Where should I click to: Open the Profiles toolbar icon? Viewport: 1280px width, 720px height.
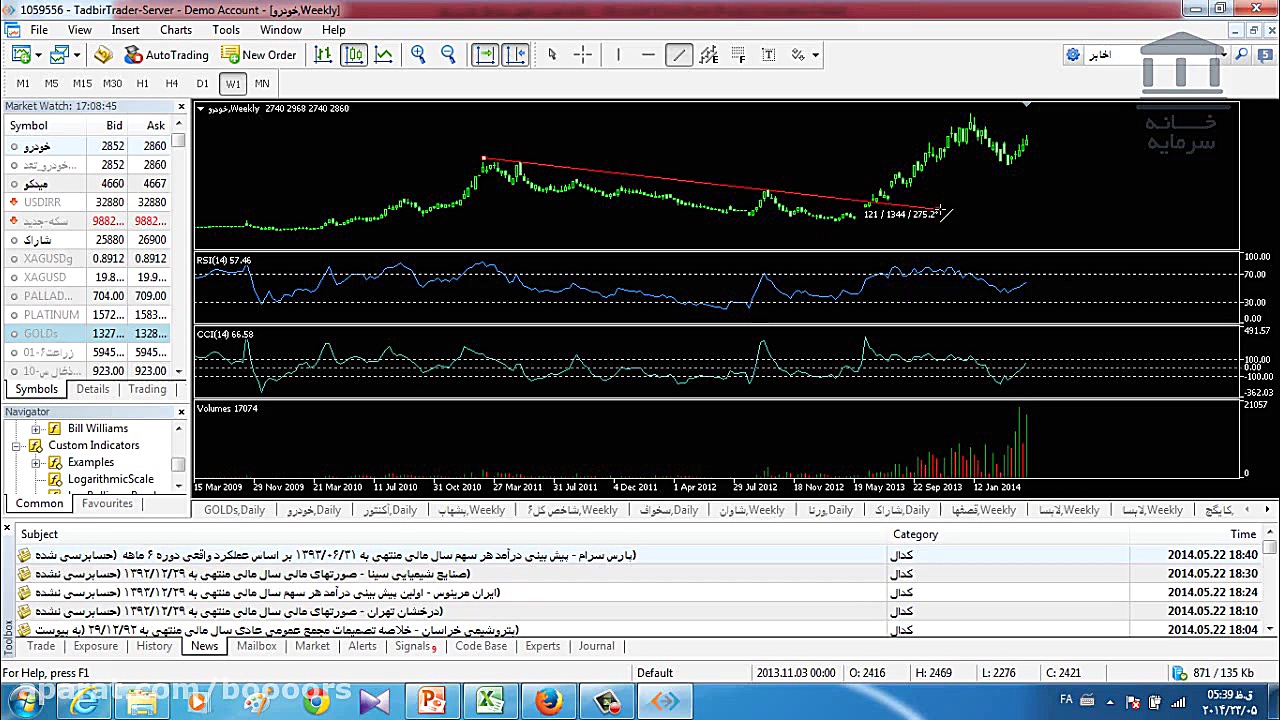(59, 55)
